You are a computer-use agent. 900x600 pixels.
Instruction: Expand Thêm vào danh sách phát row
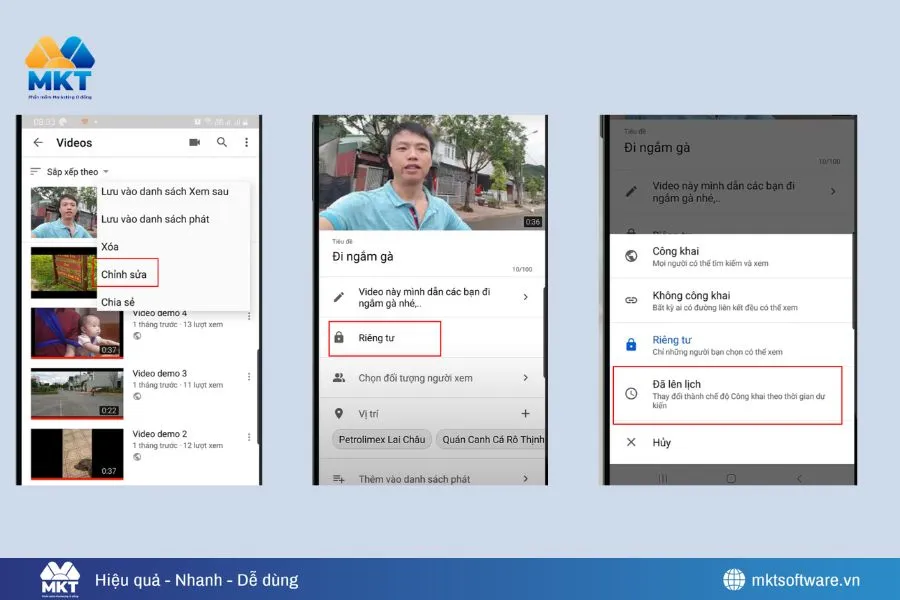430,479
